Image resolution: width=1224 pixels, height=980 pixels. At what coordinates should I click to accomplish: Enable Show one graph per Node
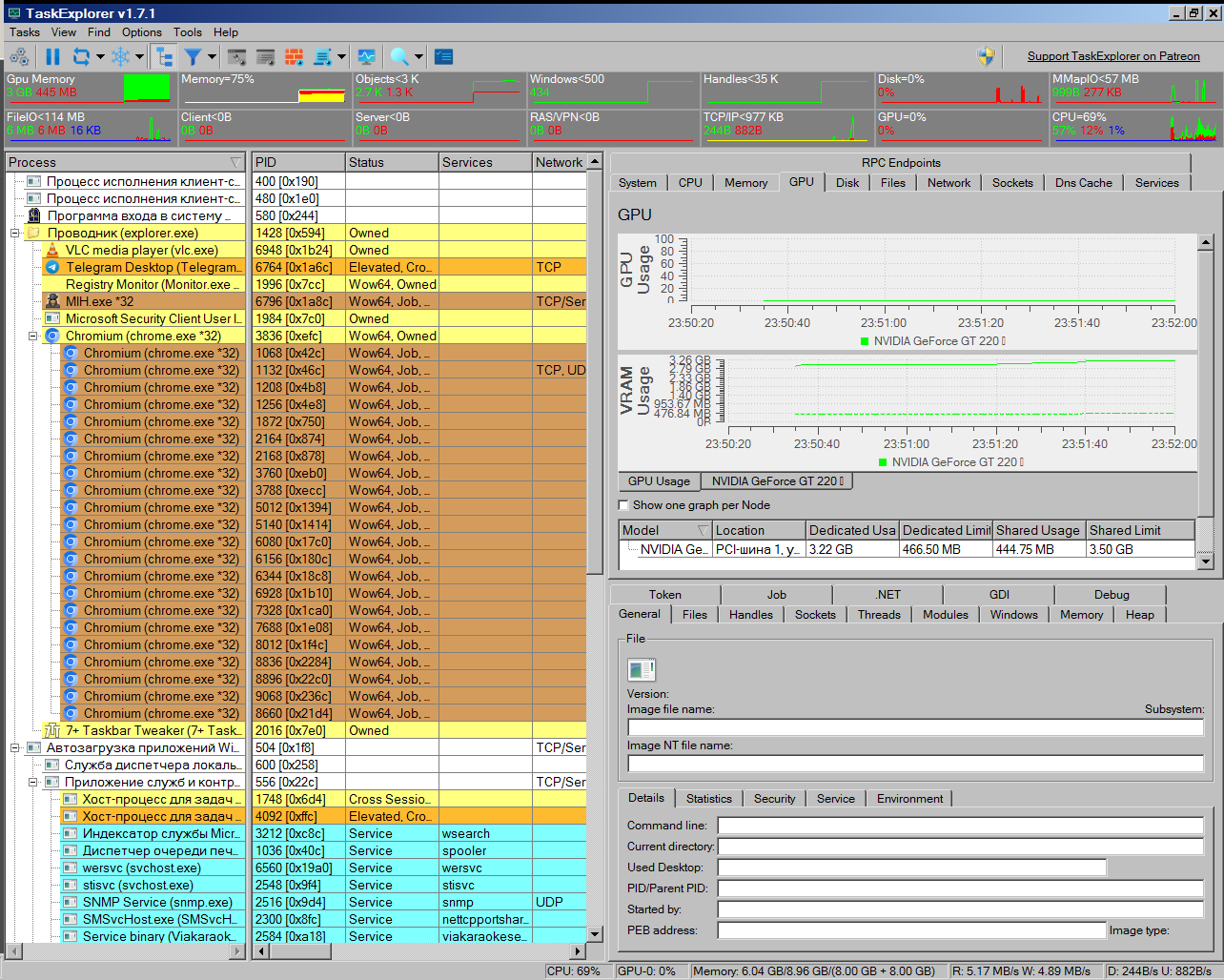pos(624,505)
